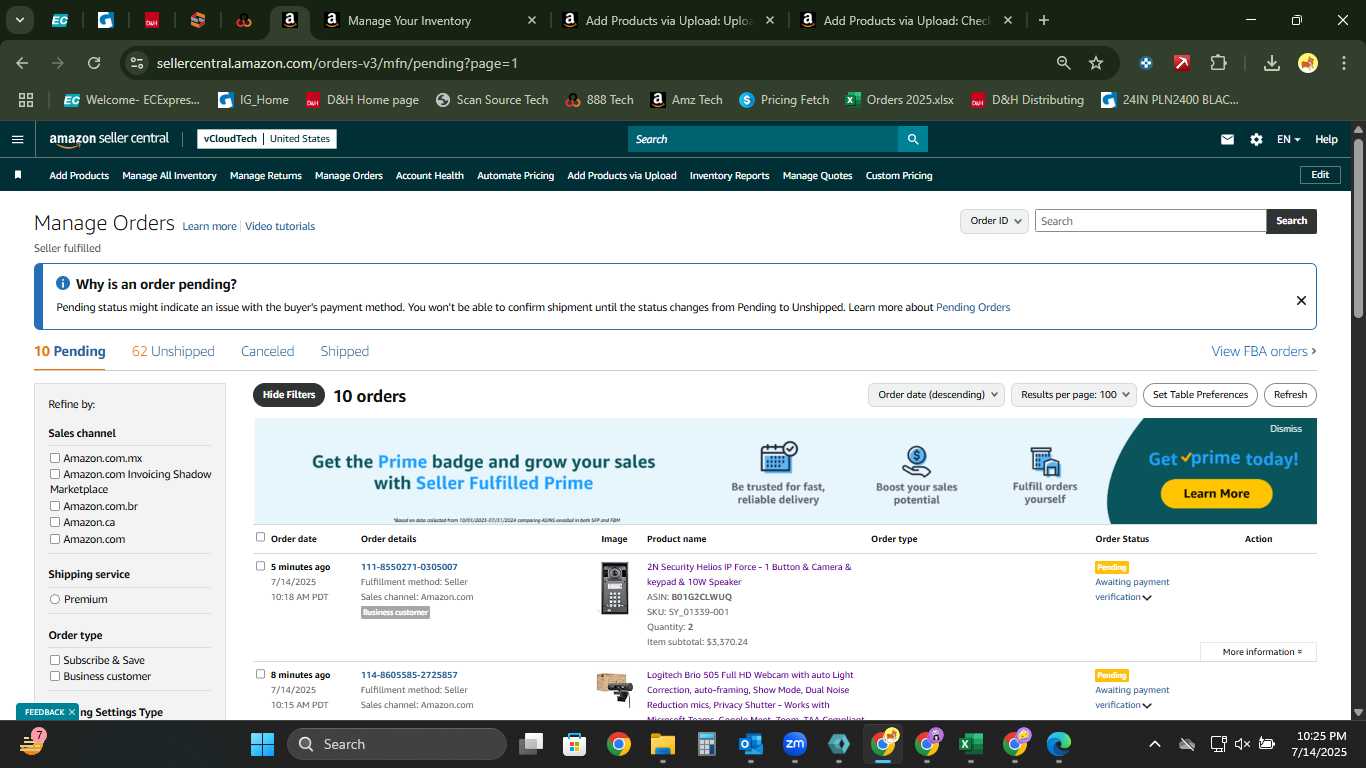Expand More information for first order
1366x768 pixels.
coord(1258,652)
